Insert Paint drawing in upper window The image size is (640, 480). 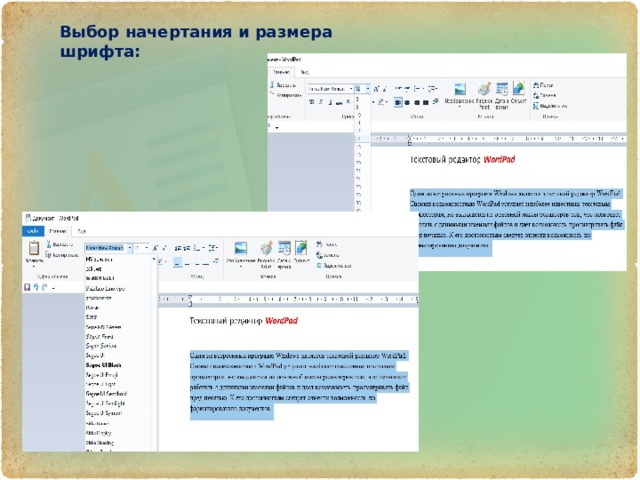point(484,89)
